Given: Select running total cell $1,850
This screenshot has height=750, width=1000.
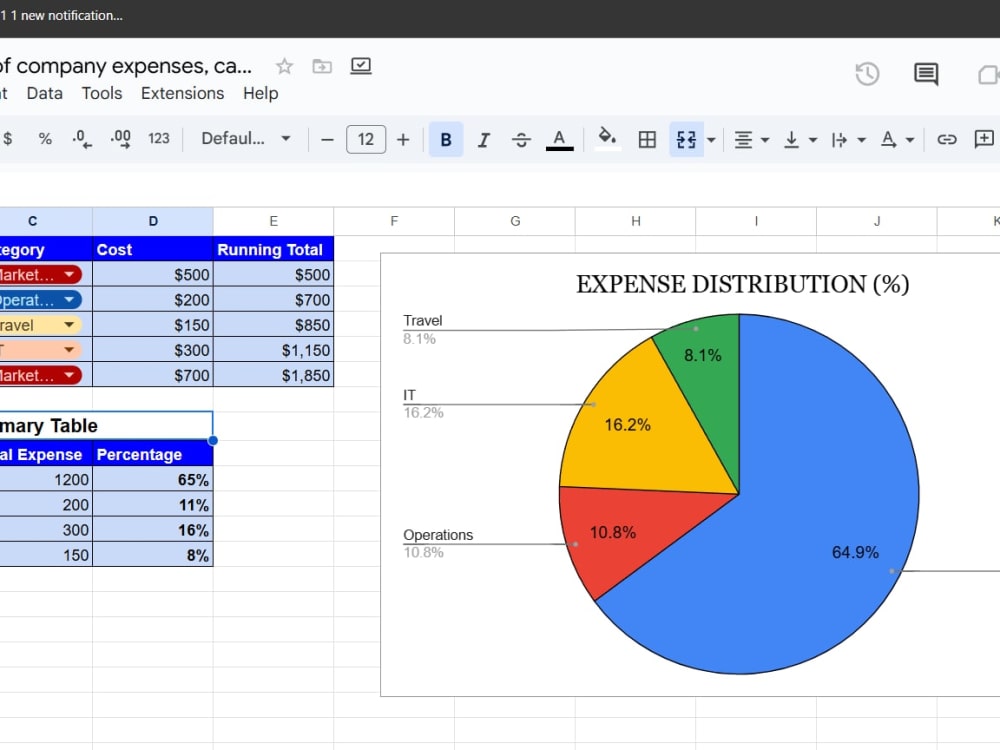Looking at the screenshot, I should click(x=274, y=376).
